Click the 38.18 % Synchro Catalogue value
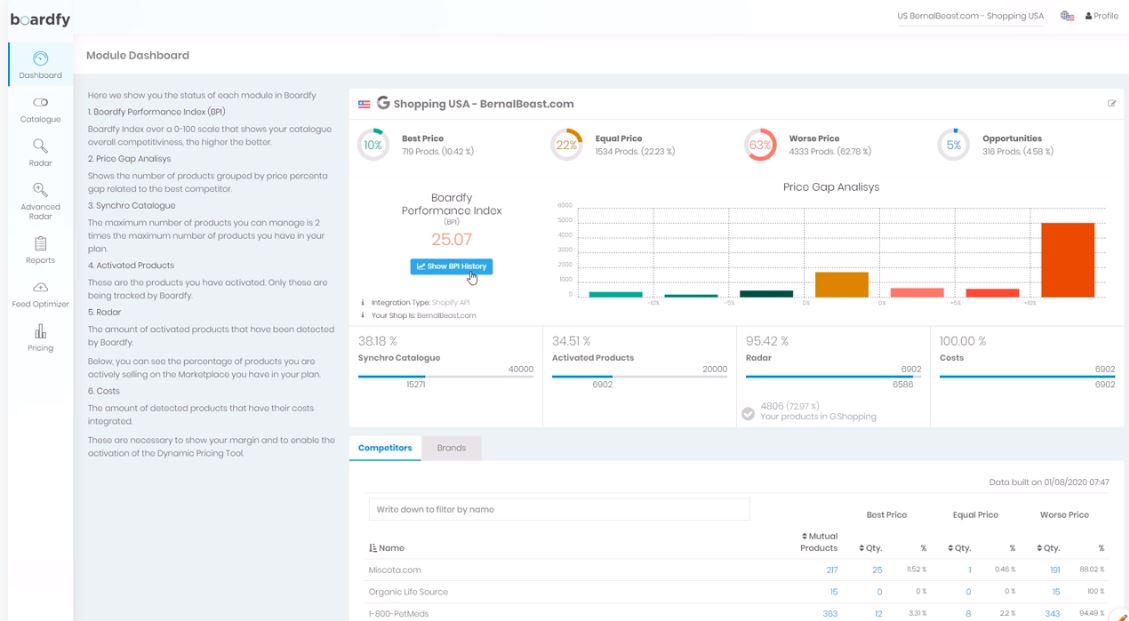 [x=377, y=341]
